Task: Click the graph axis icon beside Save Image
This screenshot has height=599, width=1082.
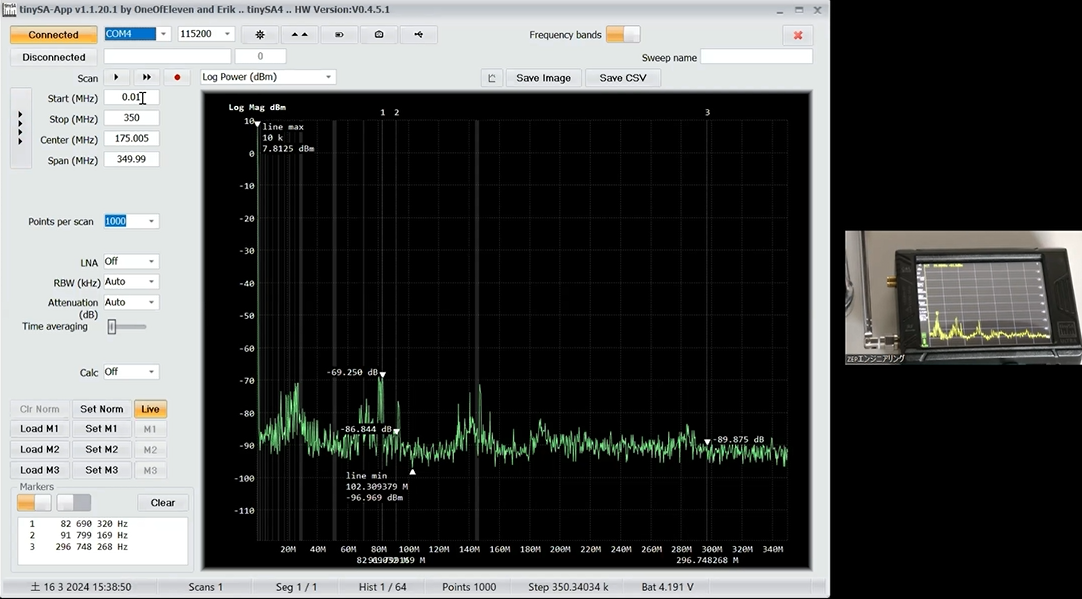Action: [x=491, y=78]
